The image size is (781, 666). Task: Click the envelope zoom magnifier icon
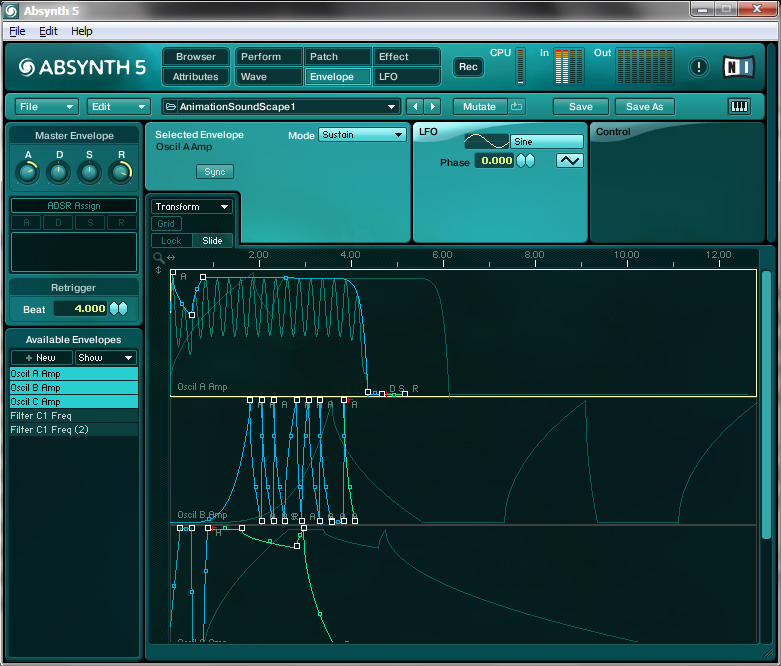158,257
